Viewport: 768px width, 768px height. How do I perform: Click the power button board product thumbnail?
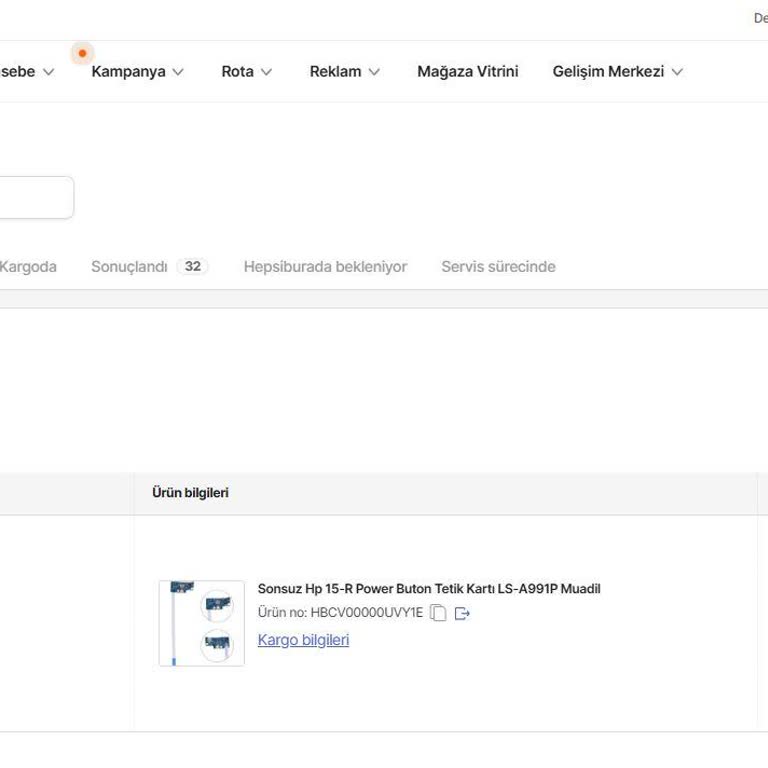coord(201,623)
